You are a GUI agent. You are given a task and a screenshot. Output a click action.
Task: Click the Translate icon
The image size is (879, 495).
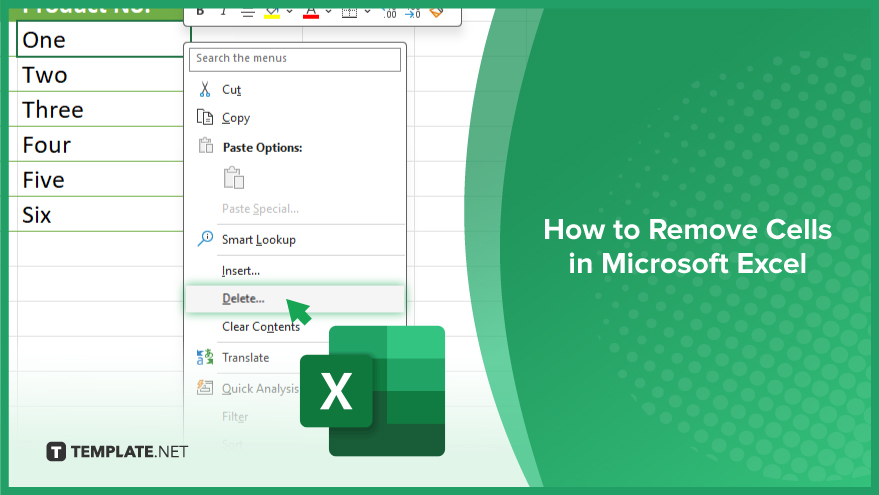click(205, 357)
